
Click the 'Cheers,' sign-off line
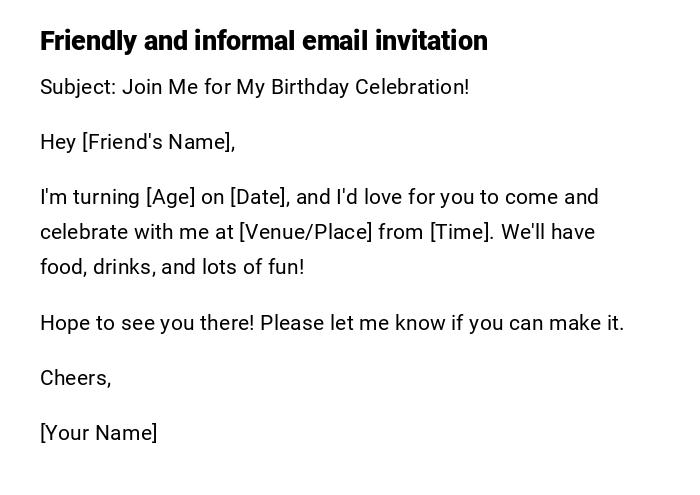click(x=75, y=378)
